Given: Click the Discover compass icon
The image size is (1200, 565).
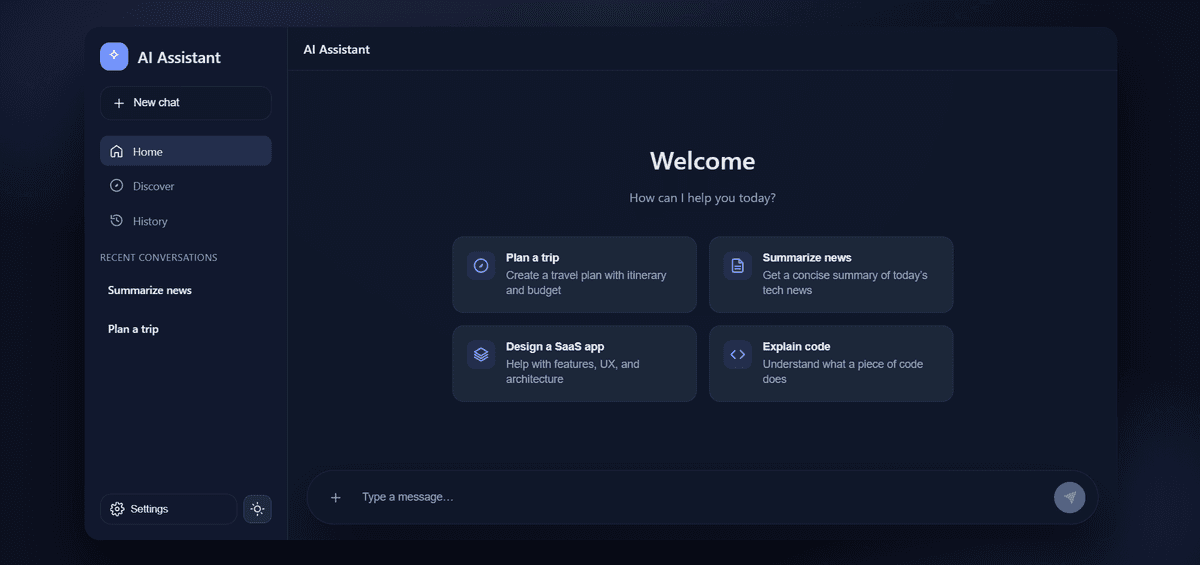Looking at the screenshot, I should tap(117, 186).
